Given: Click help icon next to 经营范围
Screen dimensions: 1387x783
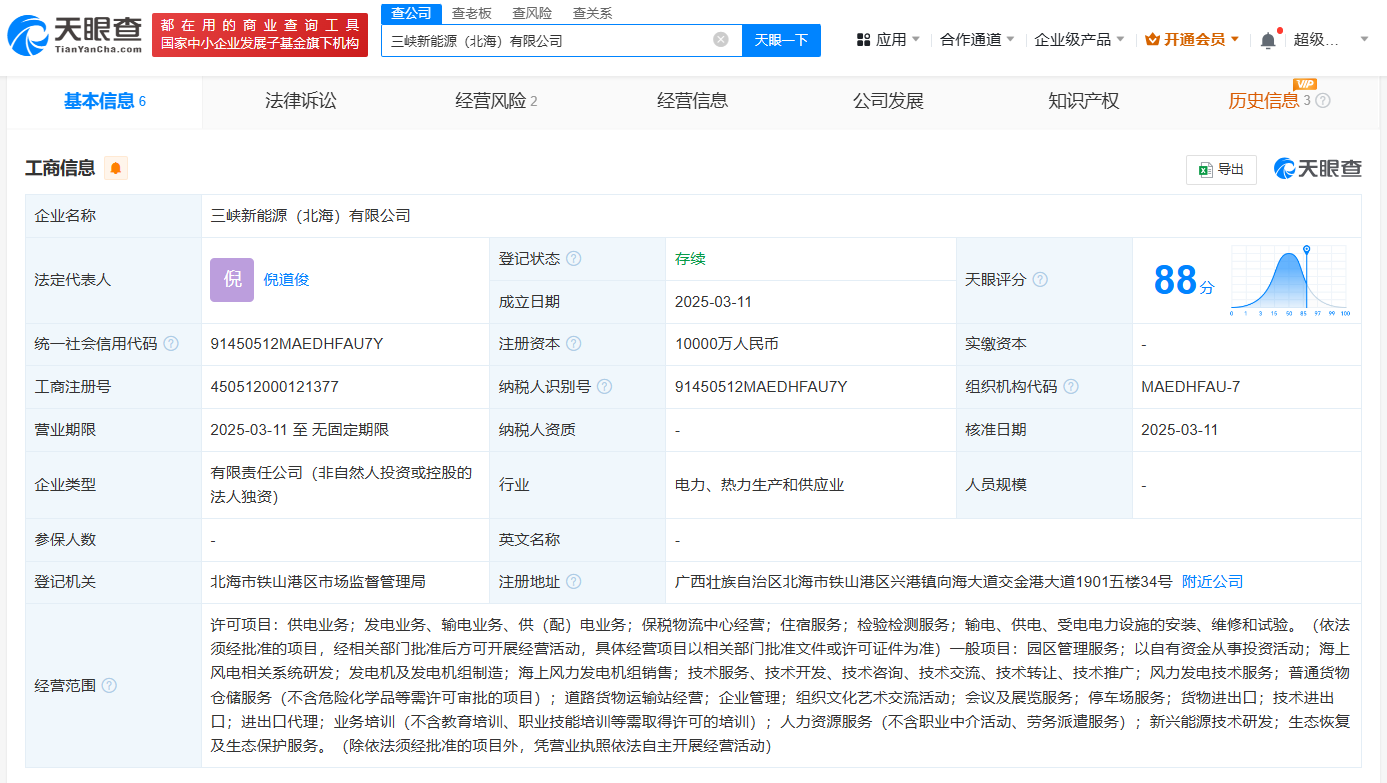Looking at the screenshot, I should pos(109,686).
